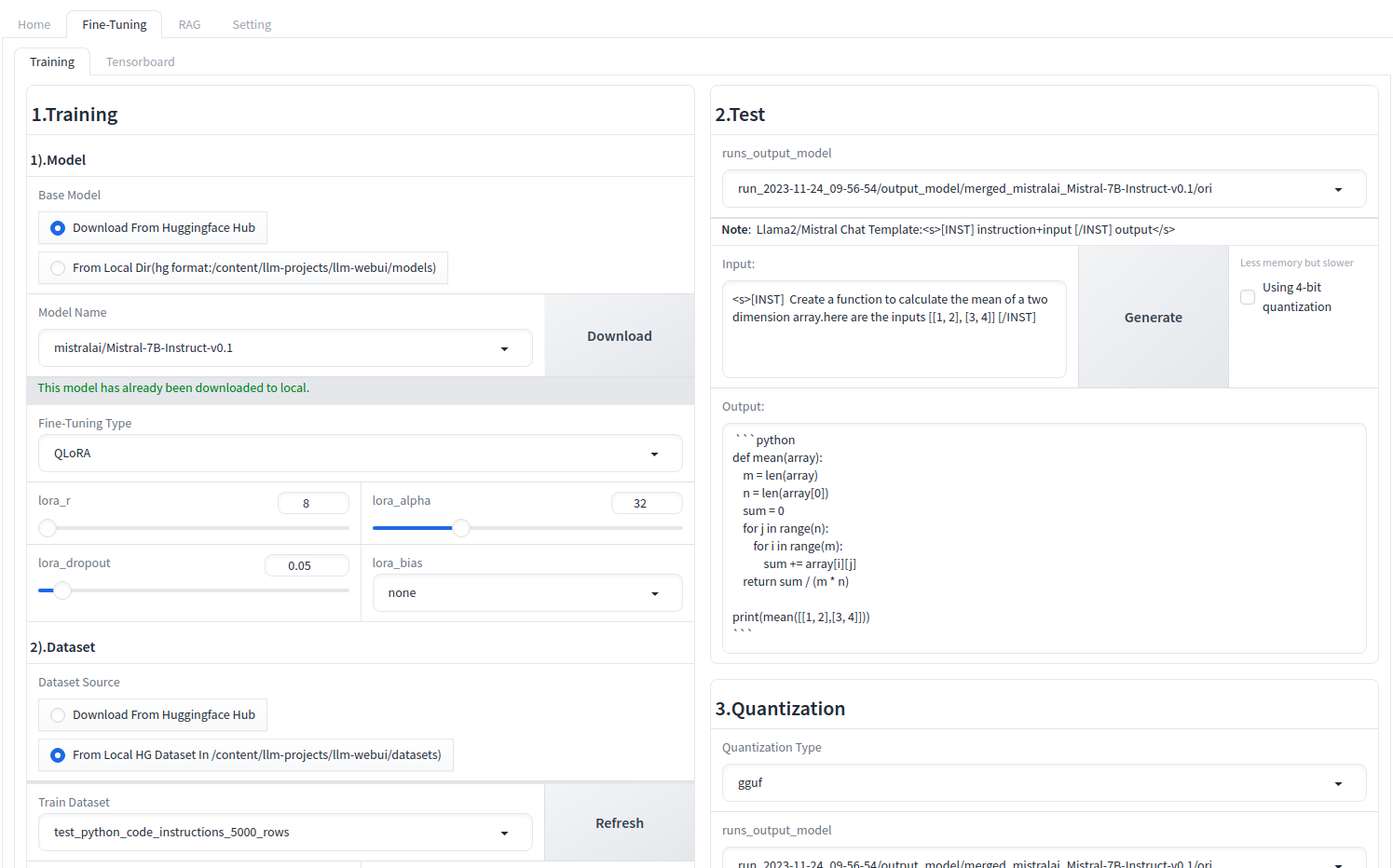Expand runs_output_model dropdown in Test section
Screen dimensions: 1393x868
pos(1044,189)
